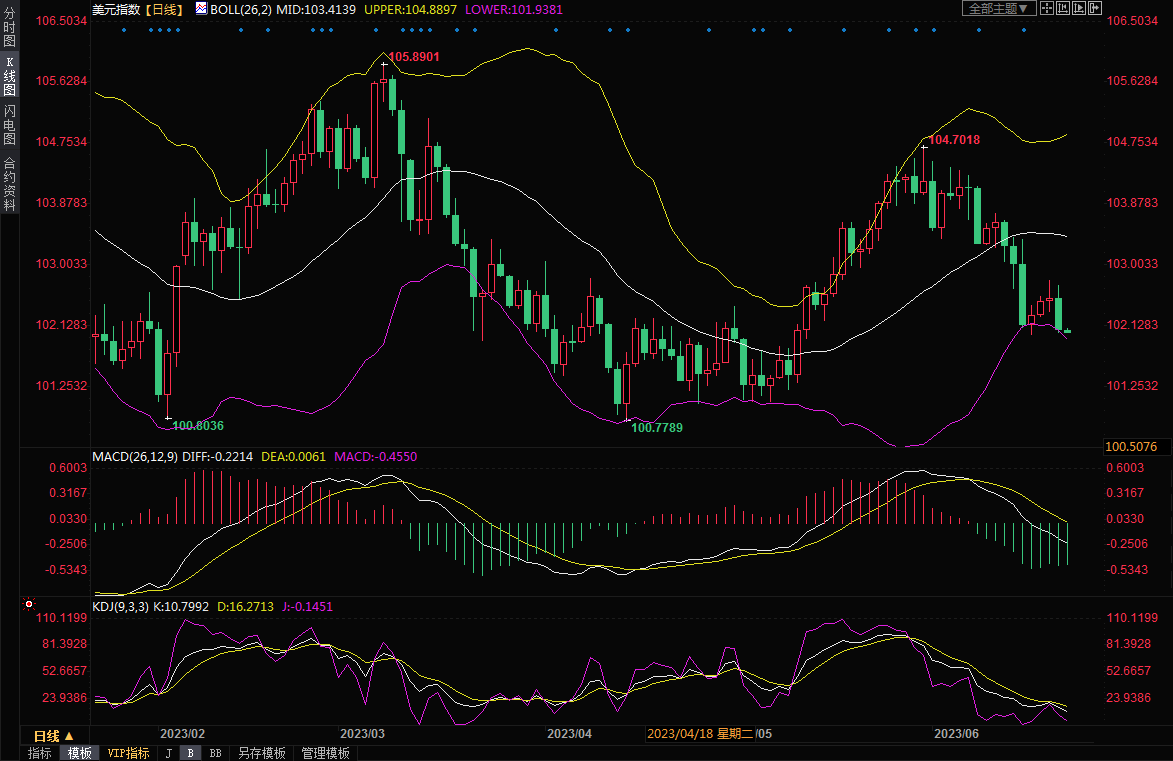
Task: Expand the 日线 period selector
Action: [x=54, y=734]
